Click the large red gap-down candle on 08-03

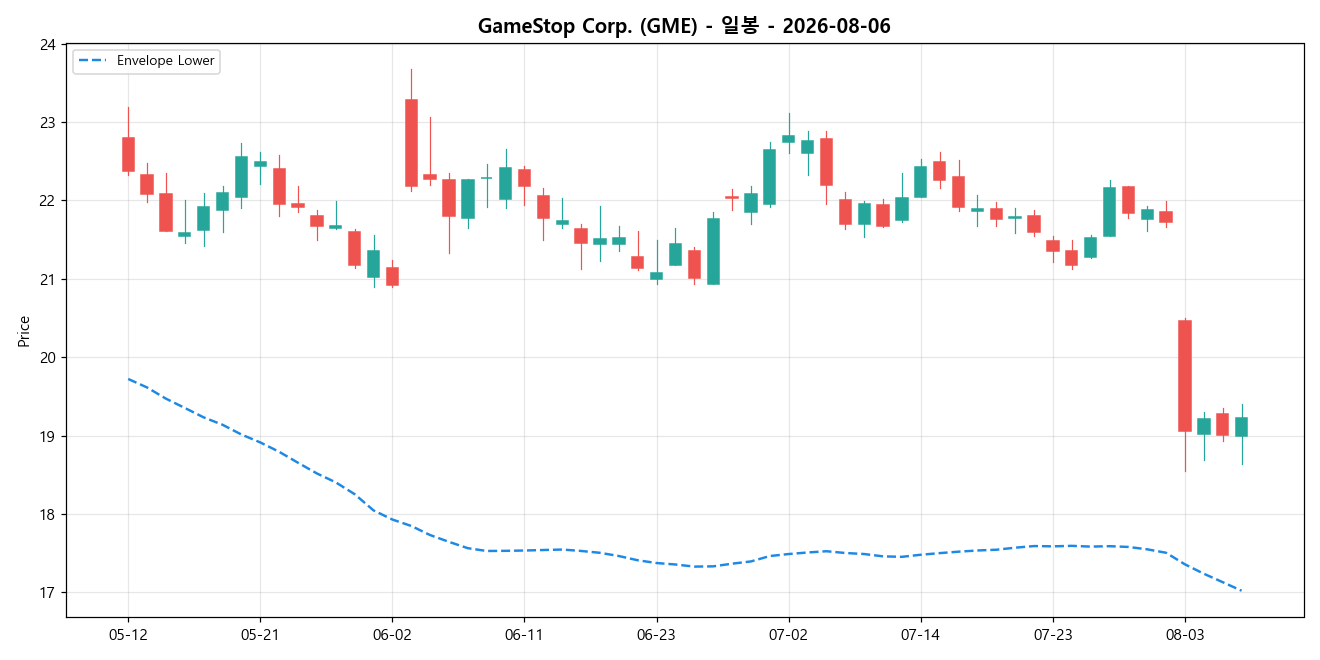1184,376
